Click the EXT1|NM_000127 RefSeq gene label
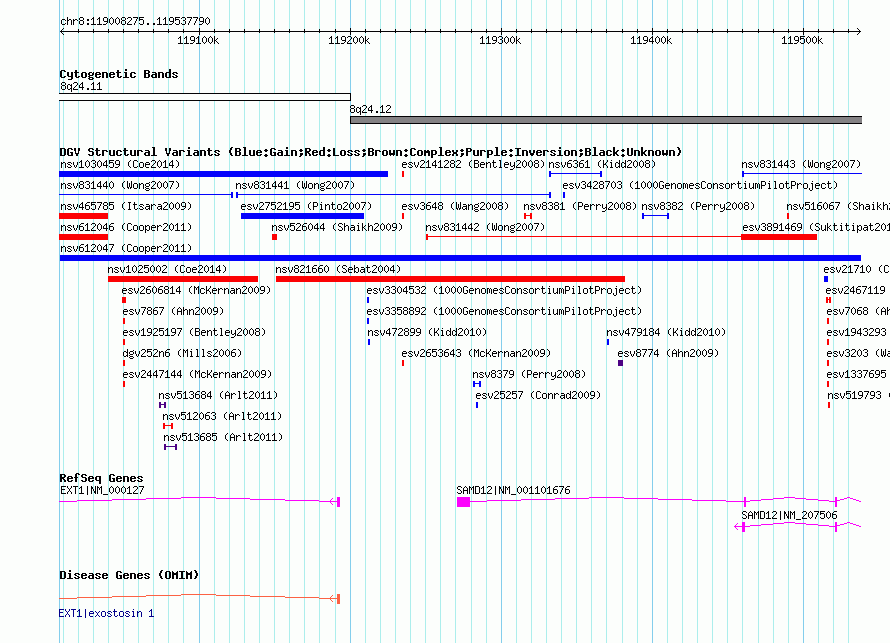This screenshot has height=643, width=890. coord(102,490)
